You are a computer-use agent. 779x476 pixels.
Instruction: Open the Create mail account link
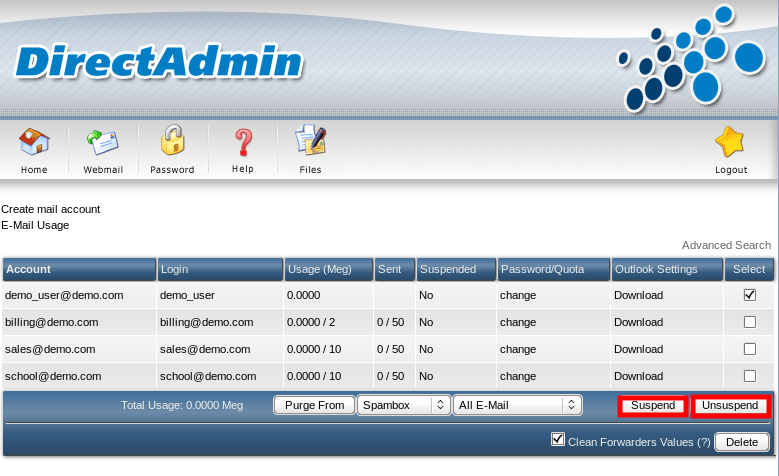51,210
